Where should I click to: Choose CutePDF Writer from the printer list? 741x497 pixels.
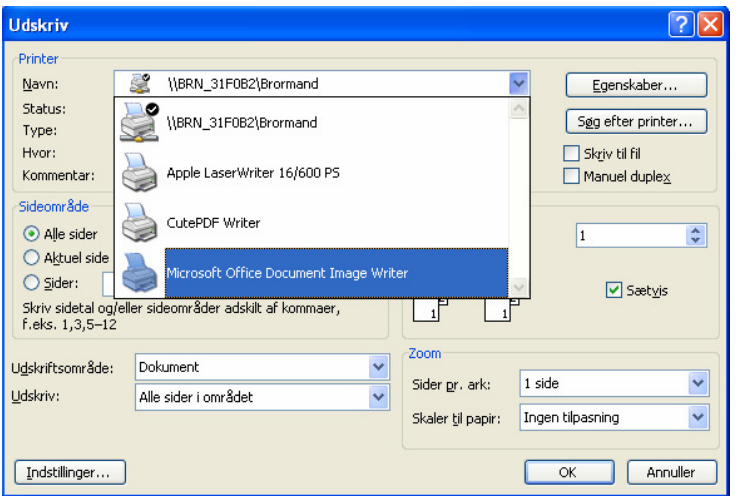[312, 223]
